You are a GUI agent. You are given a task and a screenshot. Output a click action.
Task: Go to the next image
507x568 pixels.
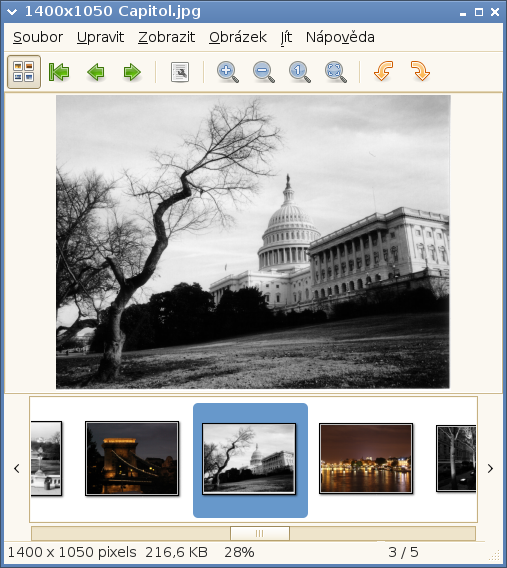(x=132, y=72)
